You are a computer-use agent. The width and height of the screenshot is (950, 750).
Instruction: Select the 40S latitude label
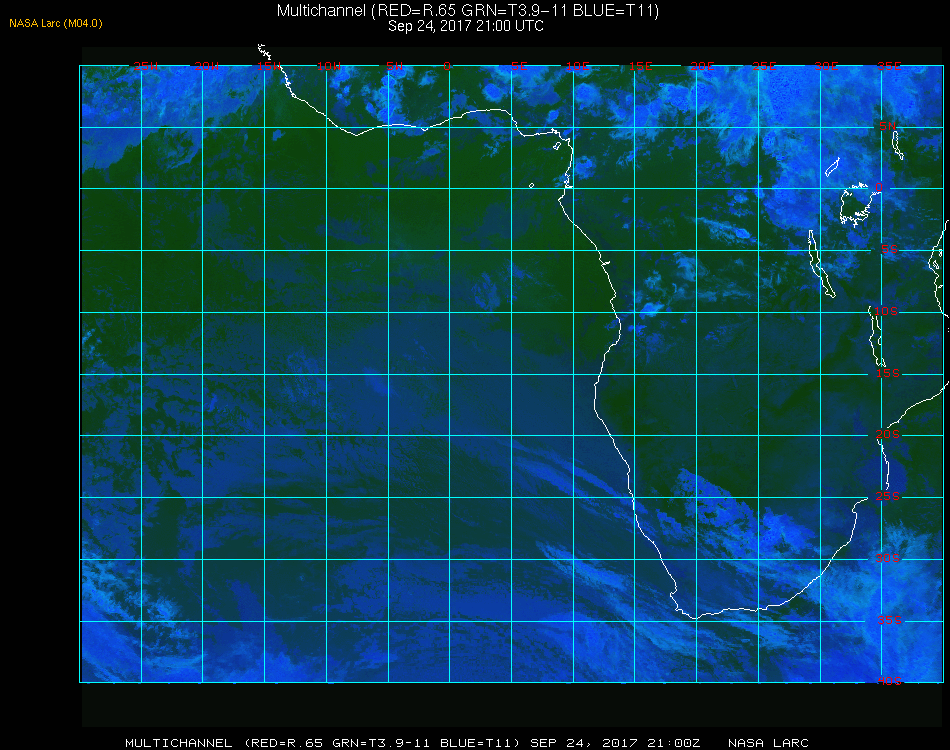point(889,681)
